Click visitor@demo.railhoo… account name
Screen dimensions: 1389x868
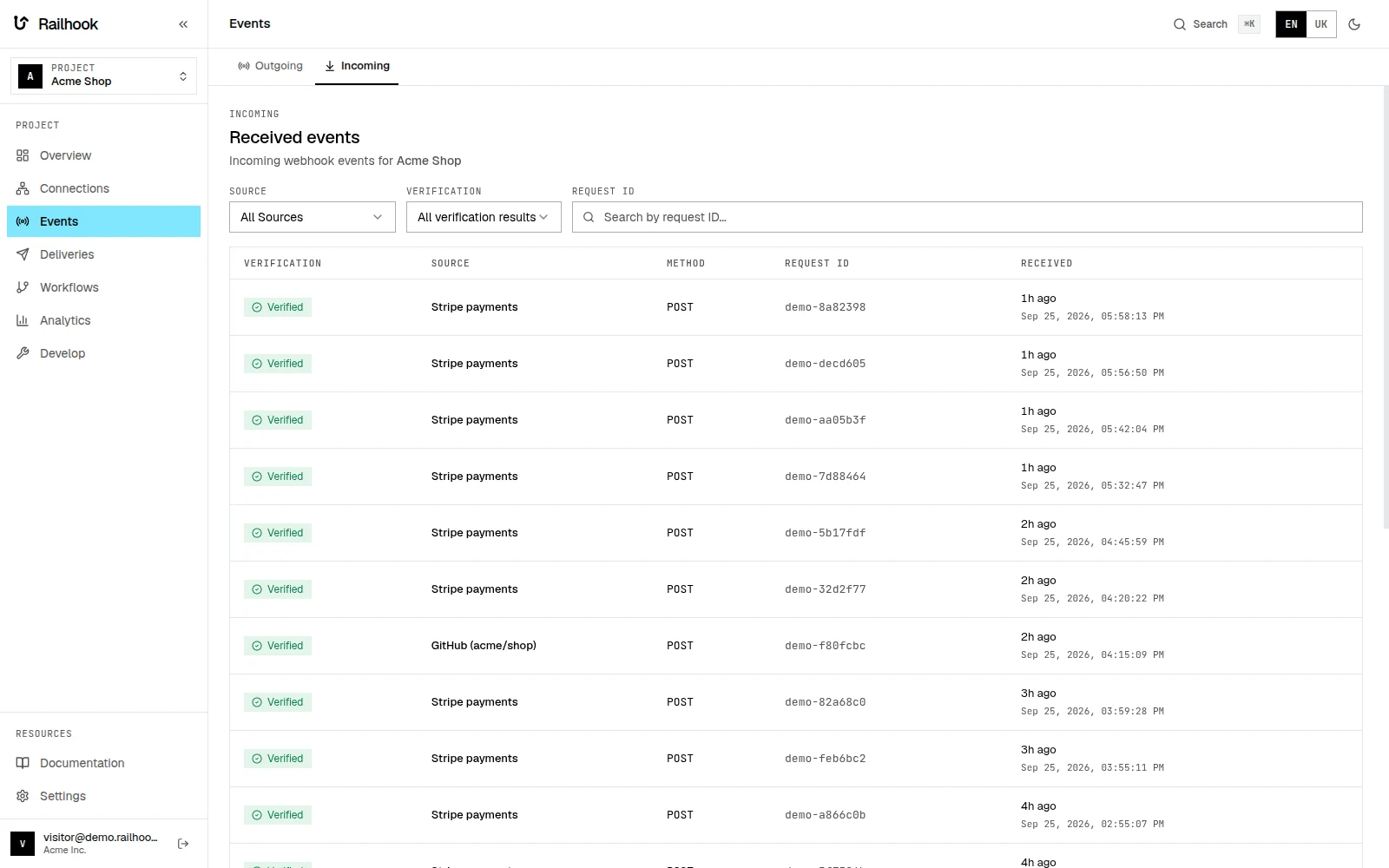tap(101, 838)
